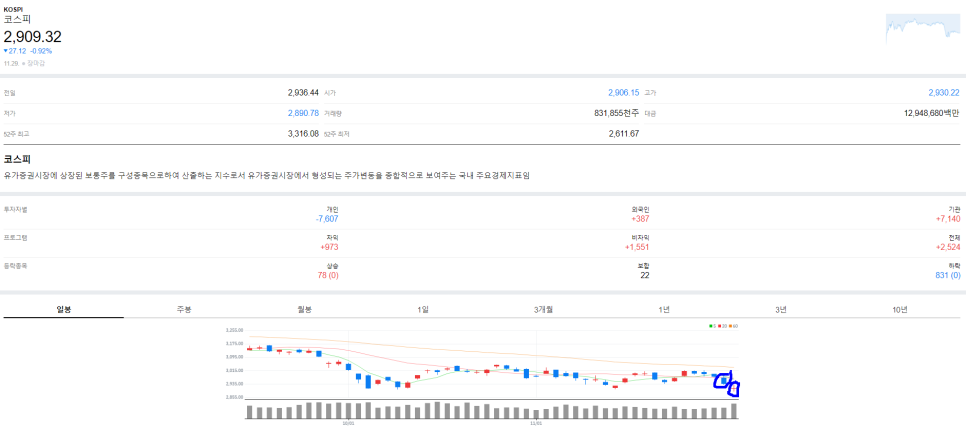Image resolution: width=966 pixels, height=429 pixels.
Task: Open the 3개월 three-month chart tab
Action: [543, 309]
